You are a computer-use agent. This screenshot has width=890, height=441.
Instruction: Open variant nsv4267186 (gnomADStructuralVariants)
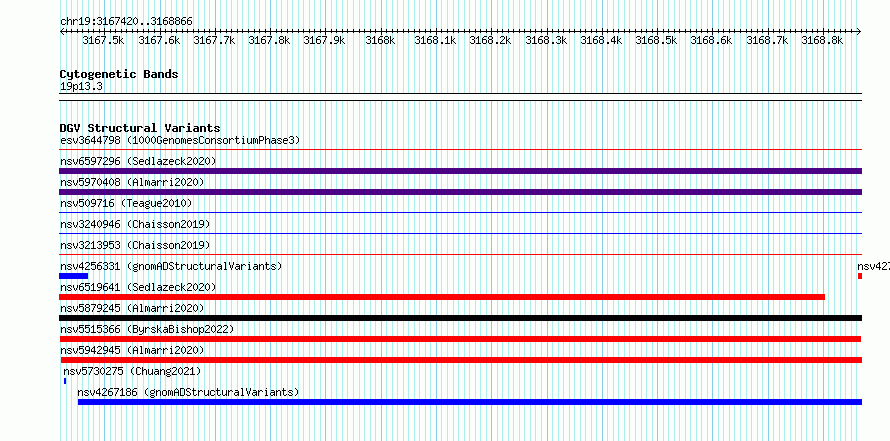188,392
